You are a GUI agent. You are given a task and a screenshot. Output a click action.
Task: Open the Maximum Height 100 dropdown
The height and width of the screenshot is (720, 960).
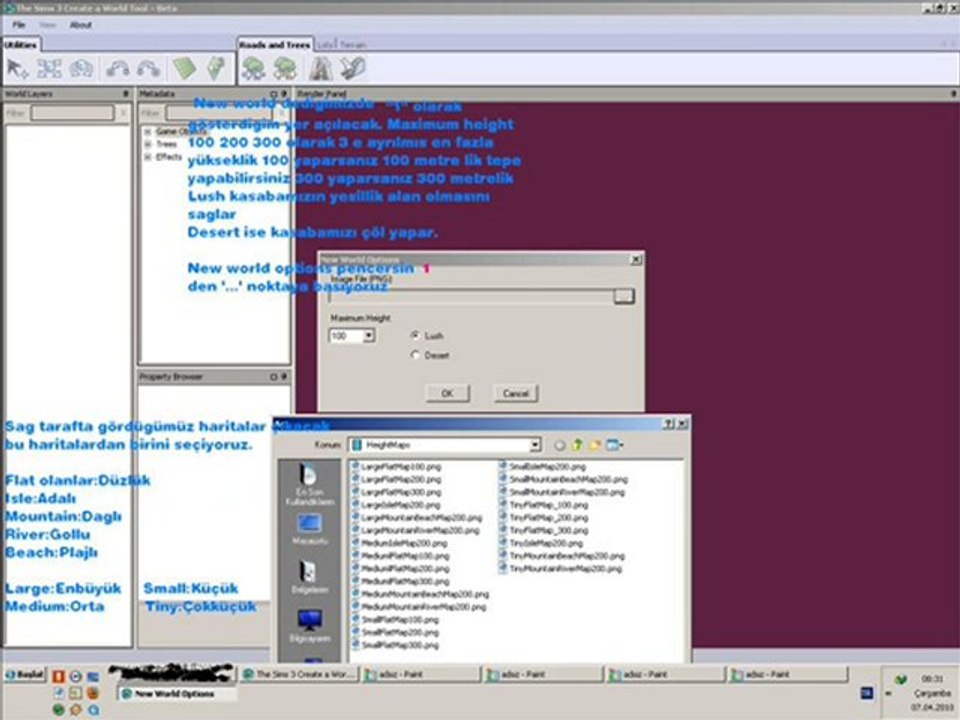coord(369,336)
